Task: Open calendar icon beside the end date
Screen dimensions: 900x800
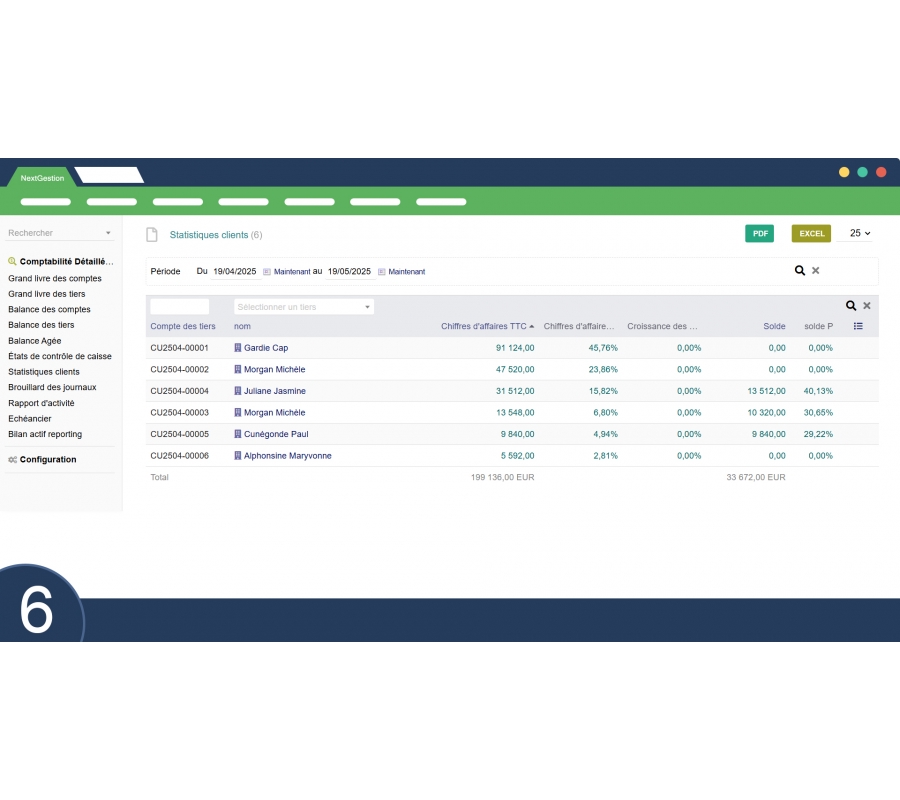Action: [381, 272]
